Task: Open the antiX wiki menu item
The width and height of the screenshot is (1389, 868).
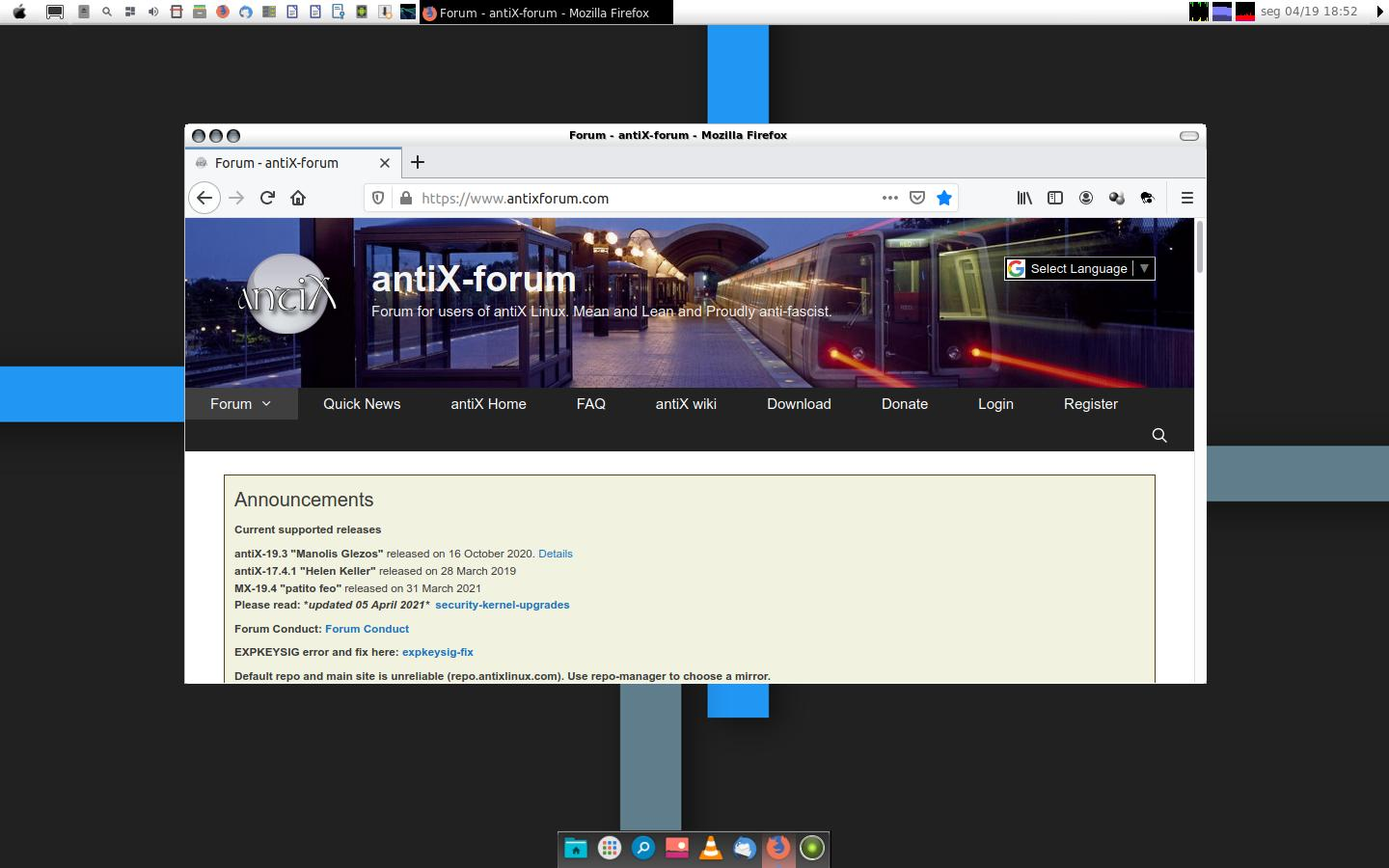Action: tap(686, 404)
